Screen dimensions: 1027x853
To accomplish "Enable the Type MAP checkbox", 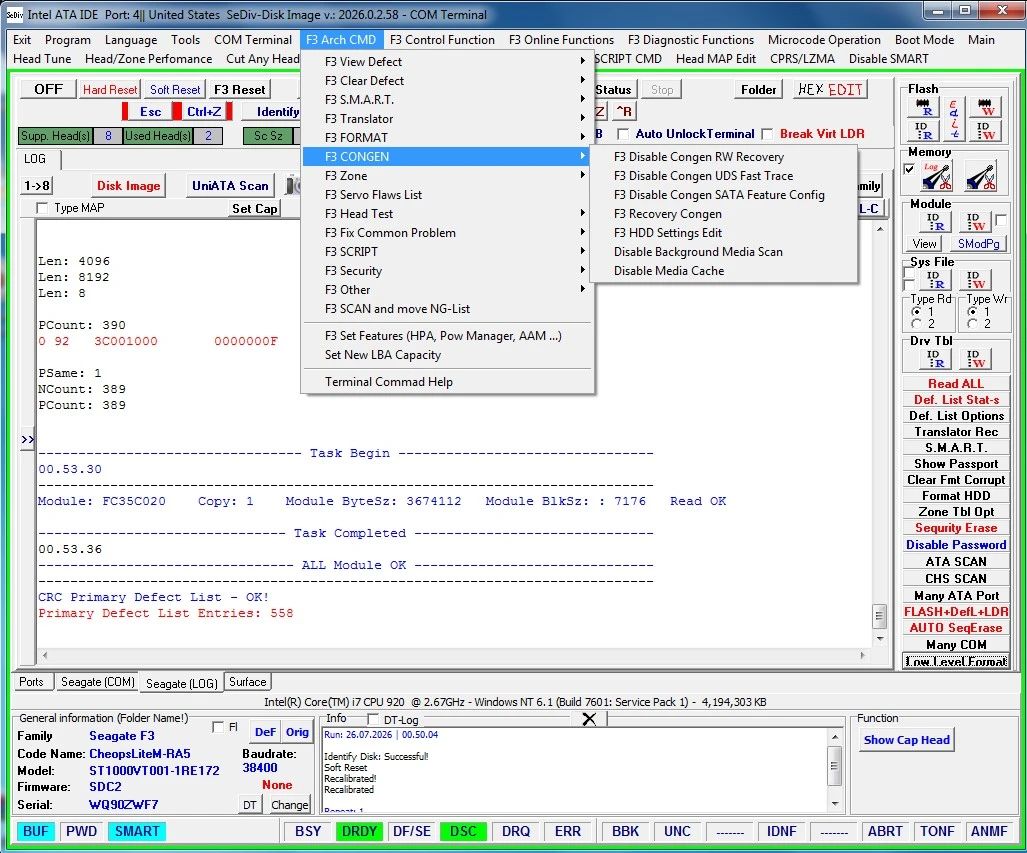I will pyautogui.click(x=43, y=208).
